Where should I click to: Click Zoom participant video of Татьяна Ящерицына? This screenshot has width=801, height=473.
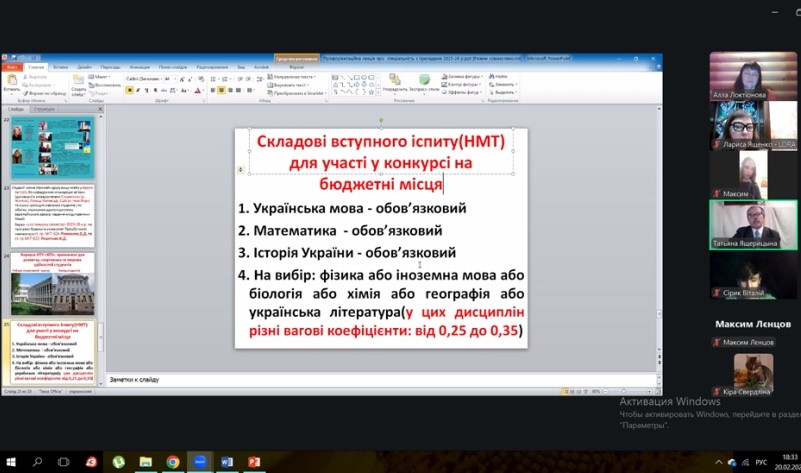click(753, 225)
